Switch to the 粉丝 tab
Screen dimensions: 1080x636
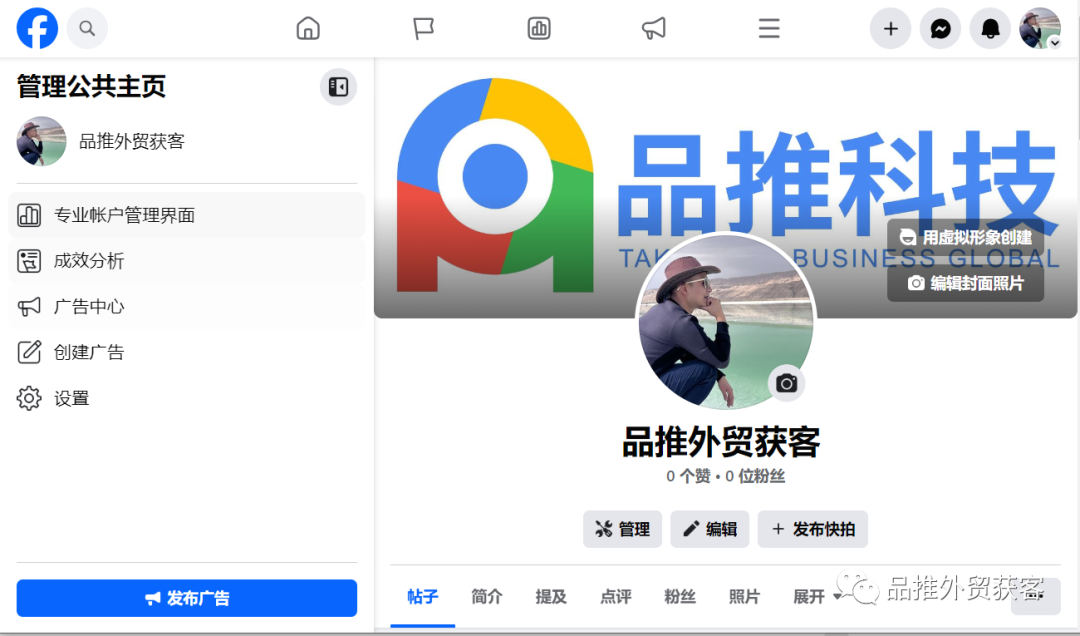[680, 597]
